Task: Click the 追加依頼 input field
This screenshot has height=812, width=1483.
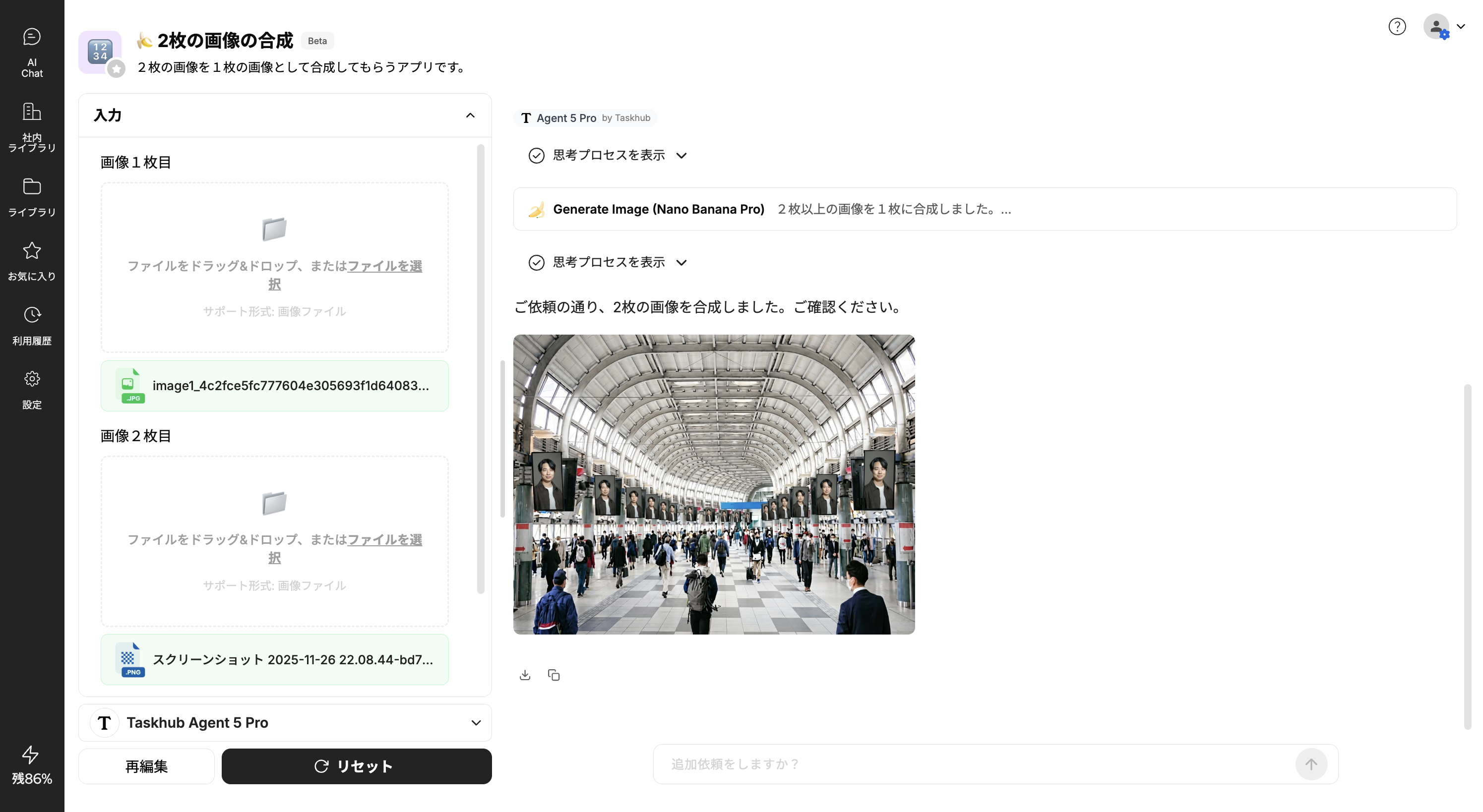Action: tap(973, 764)
